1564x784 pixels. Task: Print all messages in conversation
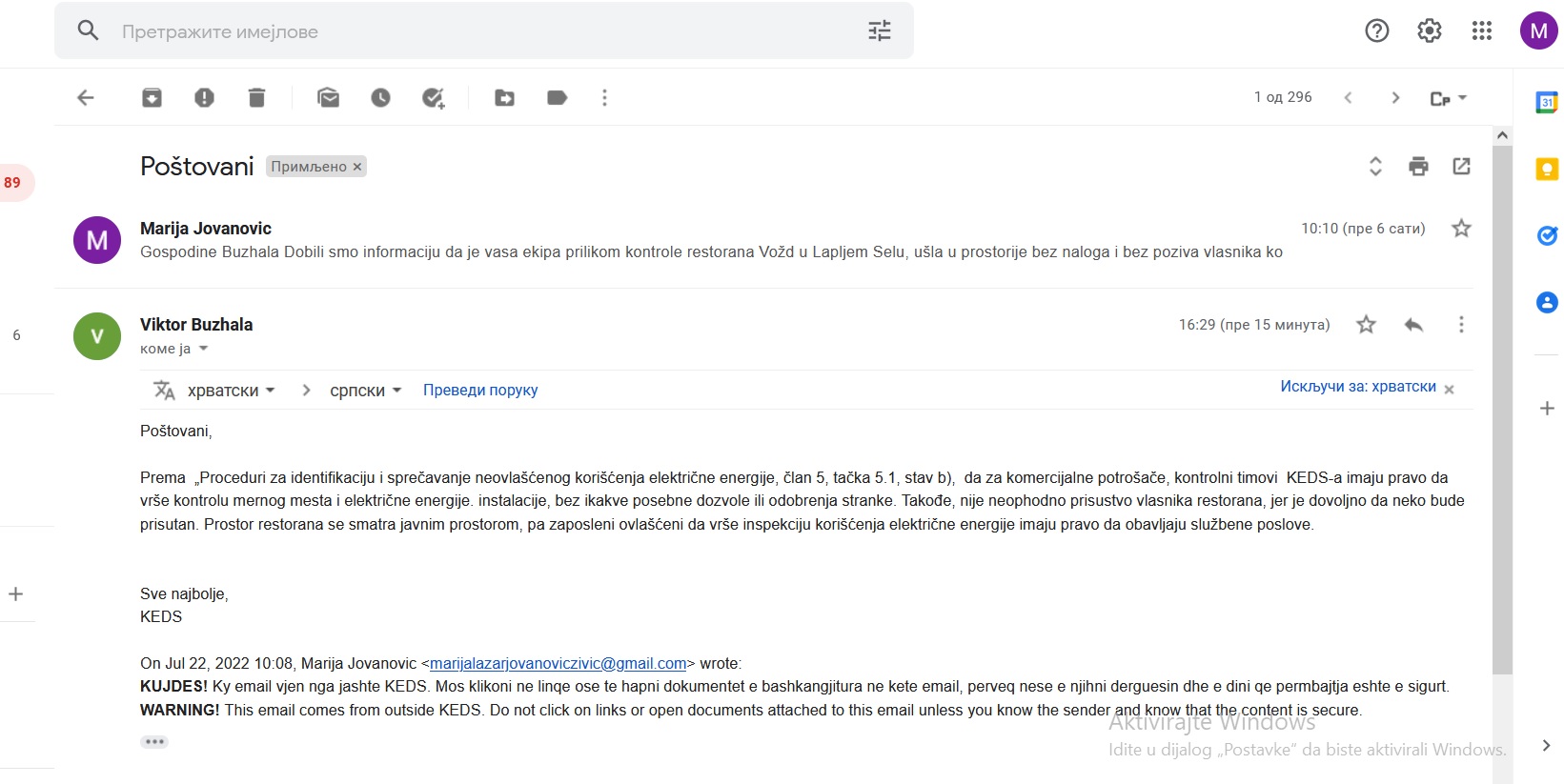[x=1418, y=167]
